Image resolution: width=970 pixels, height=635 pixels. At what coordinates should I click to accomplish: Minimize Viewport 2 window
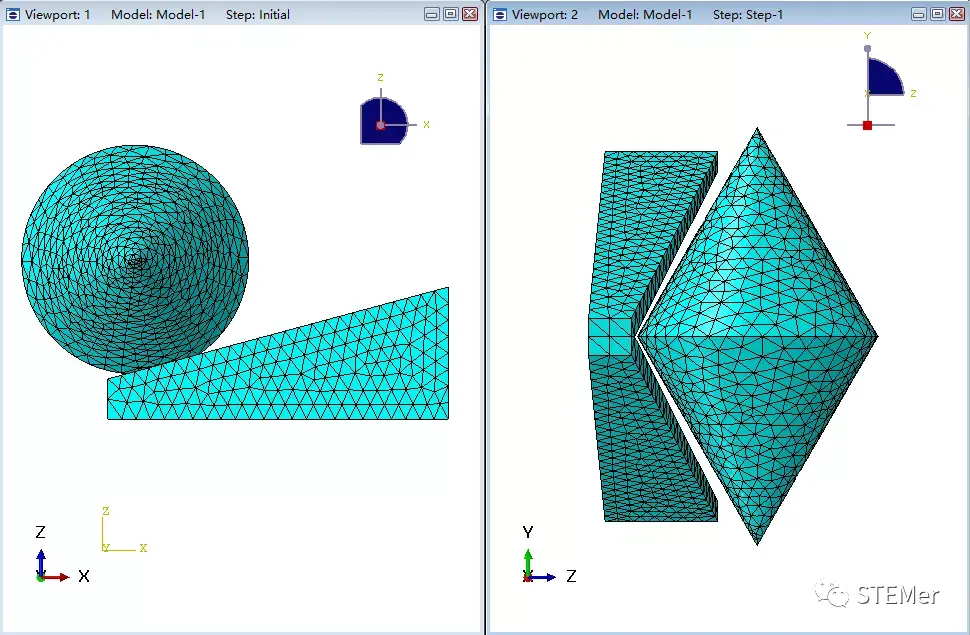pyautogui.click(x=919, y=14)
